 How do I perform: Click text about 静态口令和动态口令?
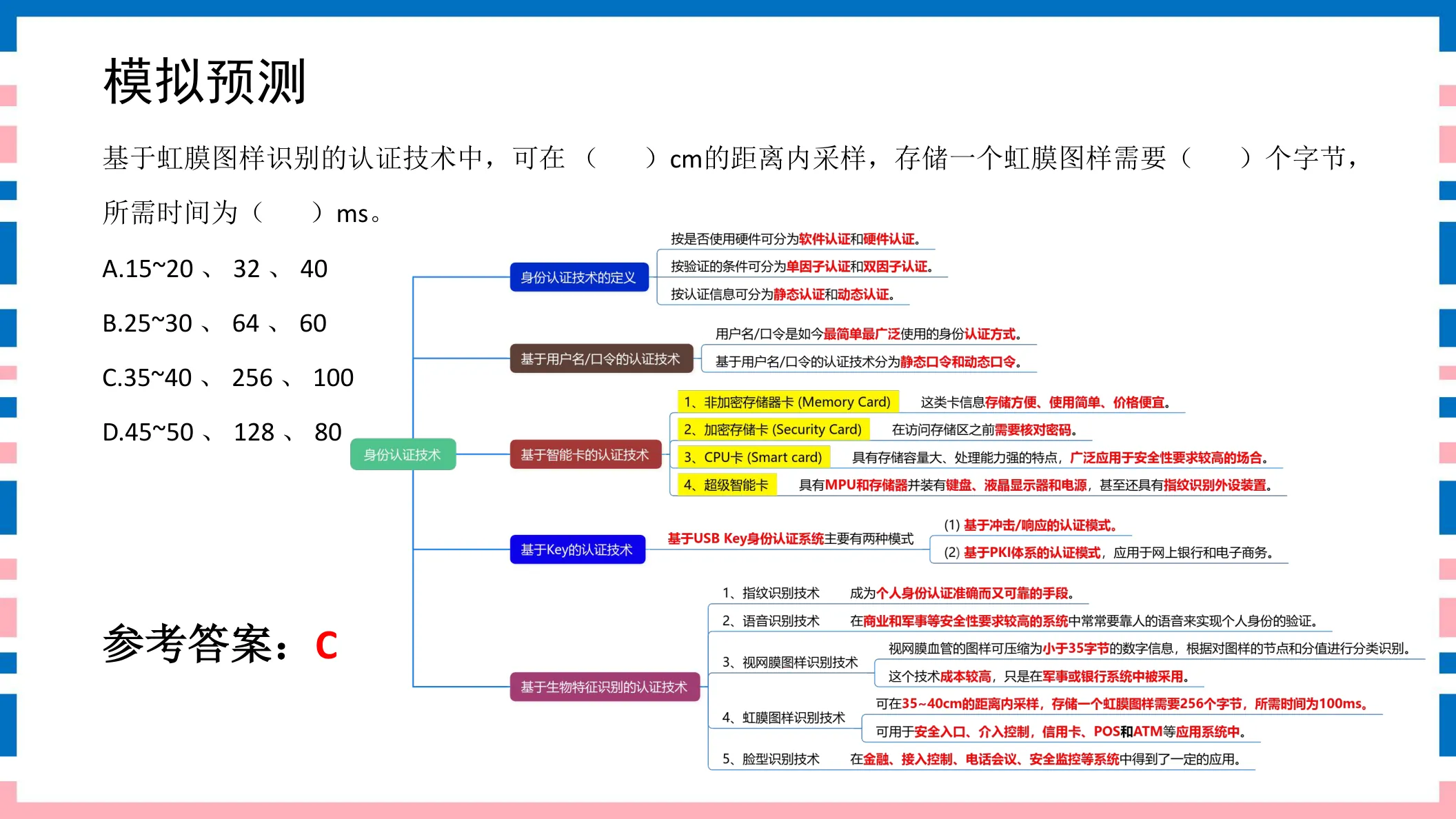[868, 361]
